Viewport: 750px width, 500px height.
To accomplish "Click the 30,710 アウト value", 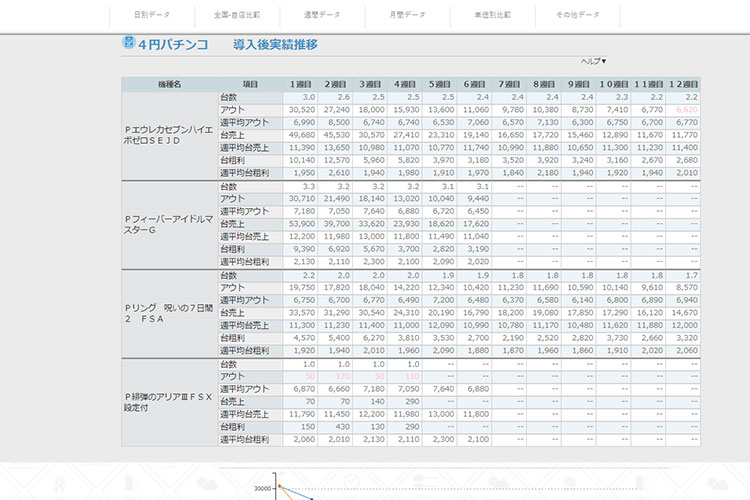I will pos(302,199).
